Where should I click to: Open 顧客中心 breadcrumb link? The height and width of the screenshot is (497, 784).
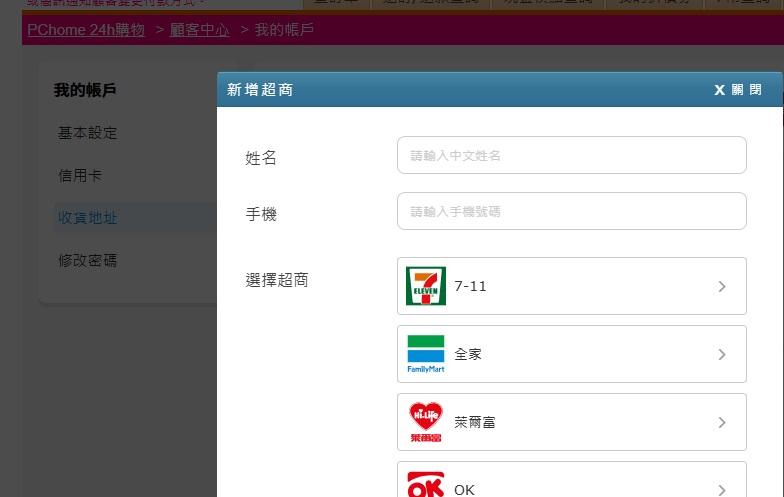pyautogui.click(x=200, y=30)
